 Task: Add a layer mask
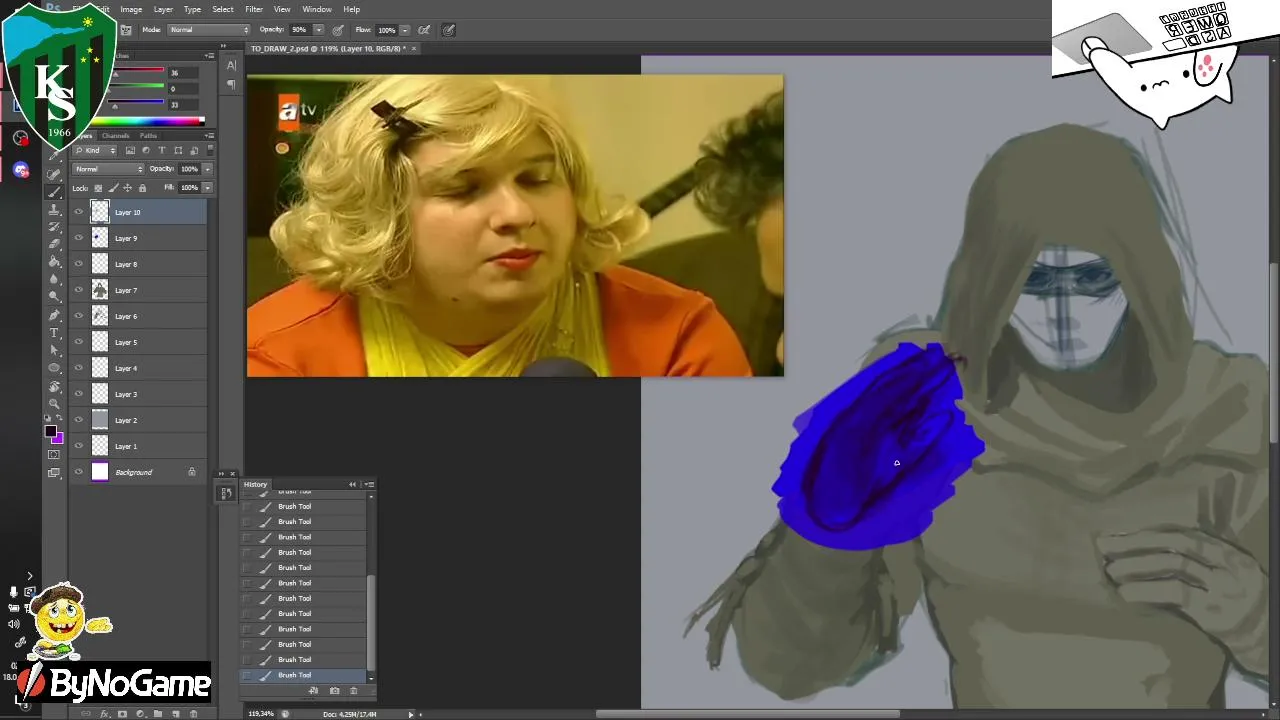pos(122,714)
